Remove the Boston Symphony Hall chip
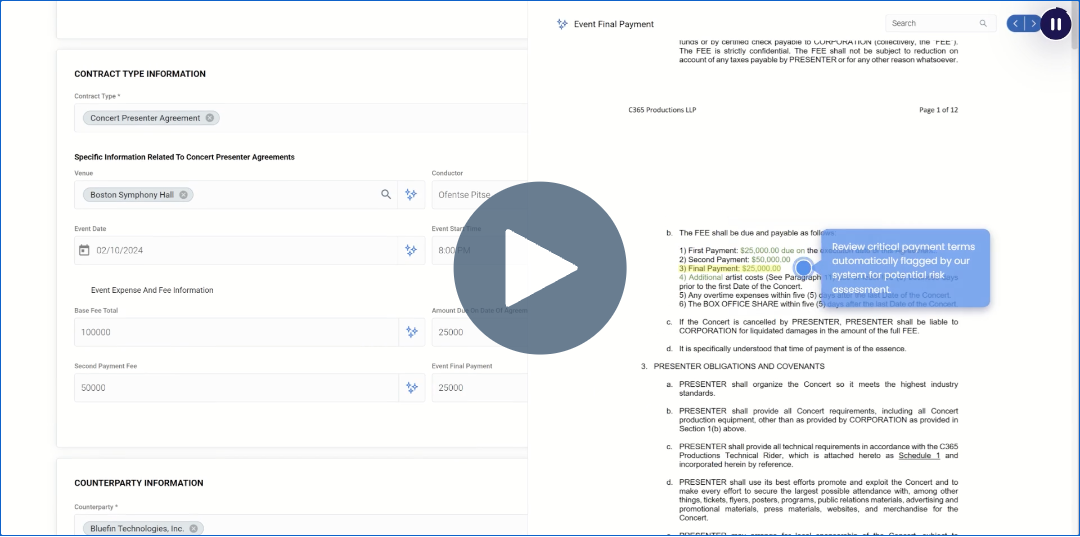The height and width of the screenshot is (537, 1080). pos(183,195)
